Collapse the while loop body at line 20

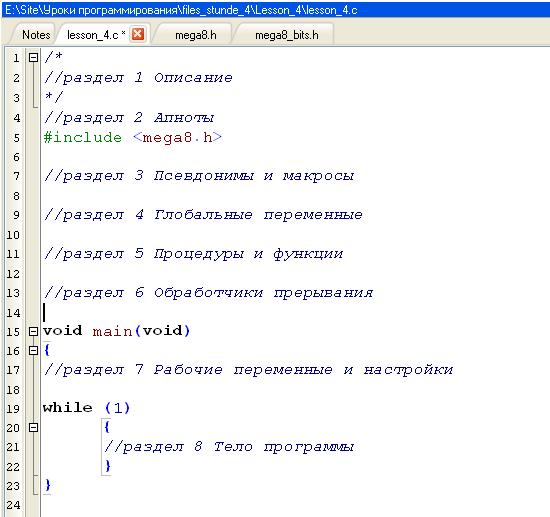(33, 427)
